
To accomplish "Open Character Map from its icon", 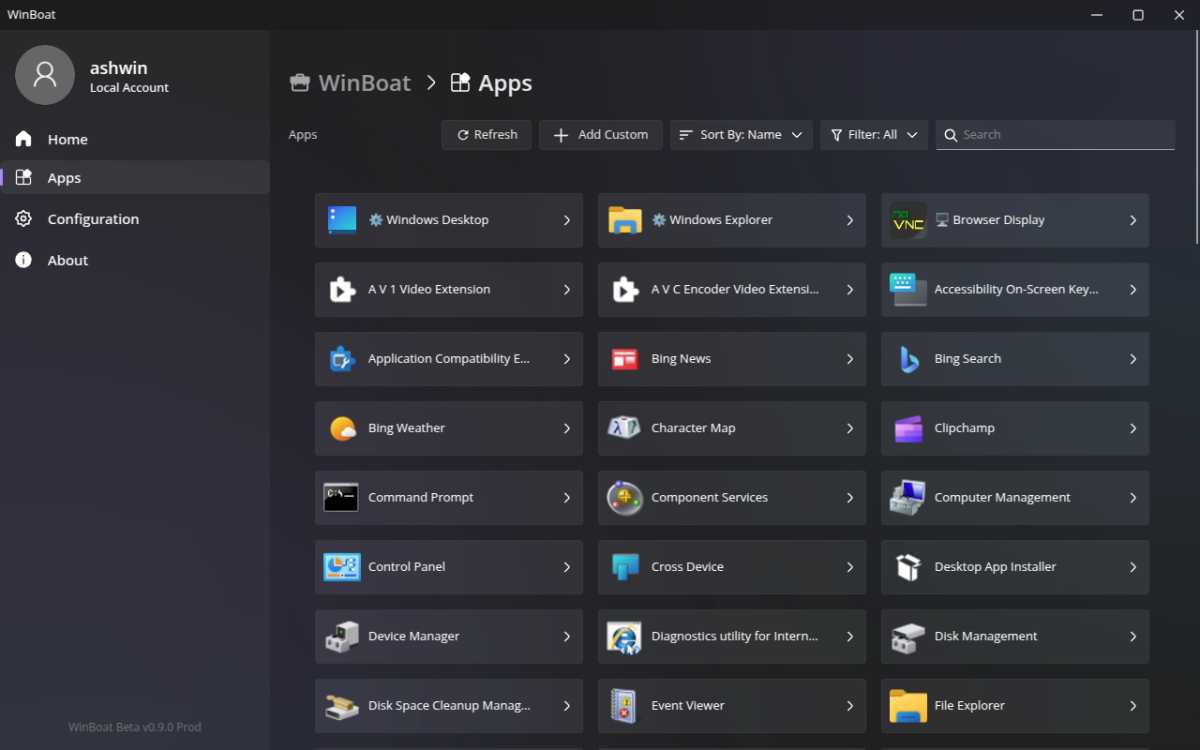I will (x=624, y=428).
